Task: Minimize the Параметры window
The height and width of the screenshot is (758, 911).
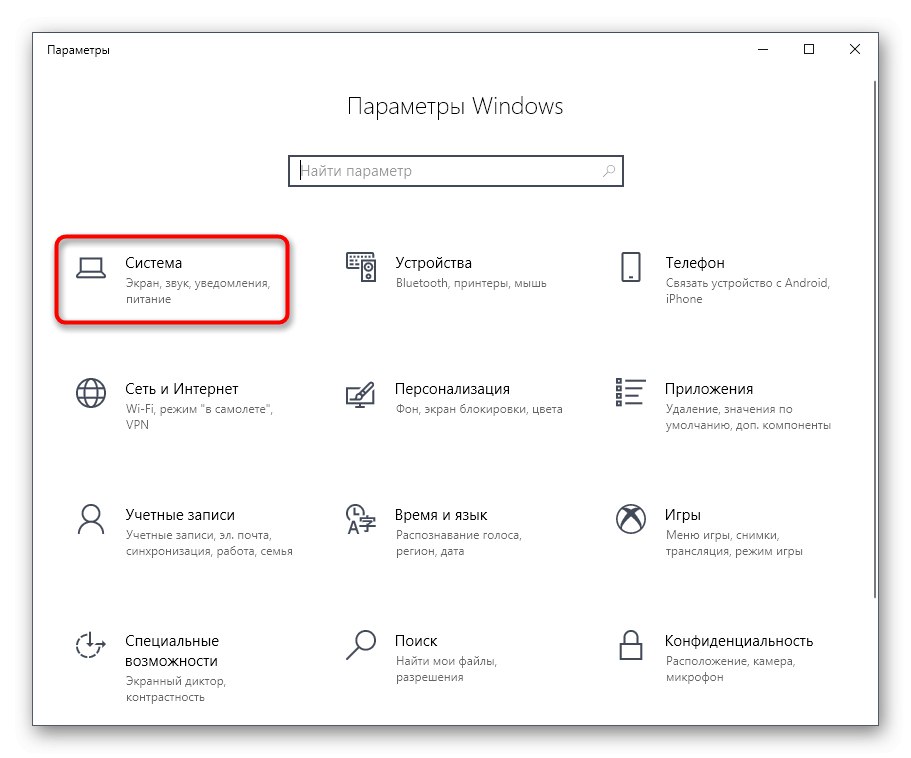Action: coord(763,49)
